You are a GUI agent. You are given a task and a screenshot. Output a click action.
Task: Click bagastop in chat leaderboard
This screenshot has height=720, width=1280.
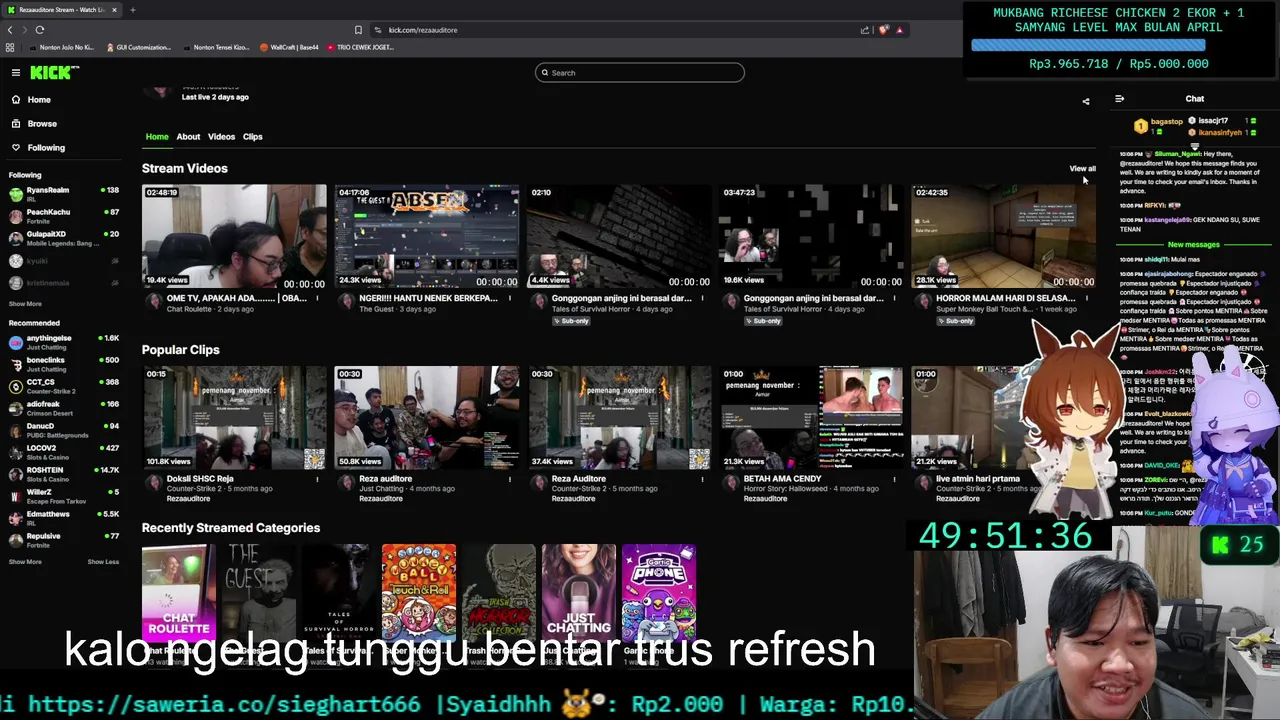pos(1166,122)
